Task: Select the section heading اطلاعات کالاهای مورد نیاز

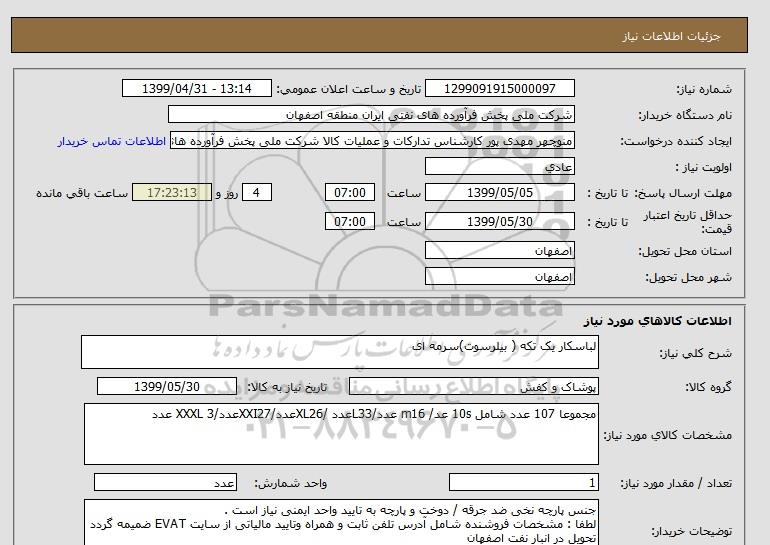Action: [x=658, y=321]
